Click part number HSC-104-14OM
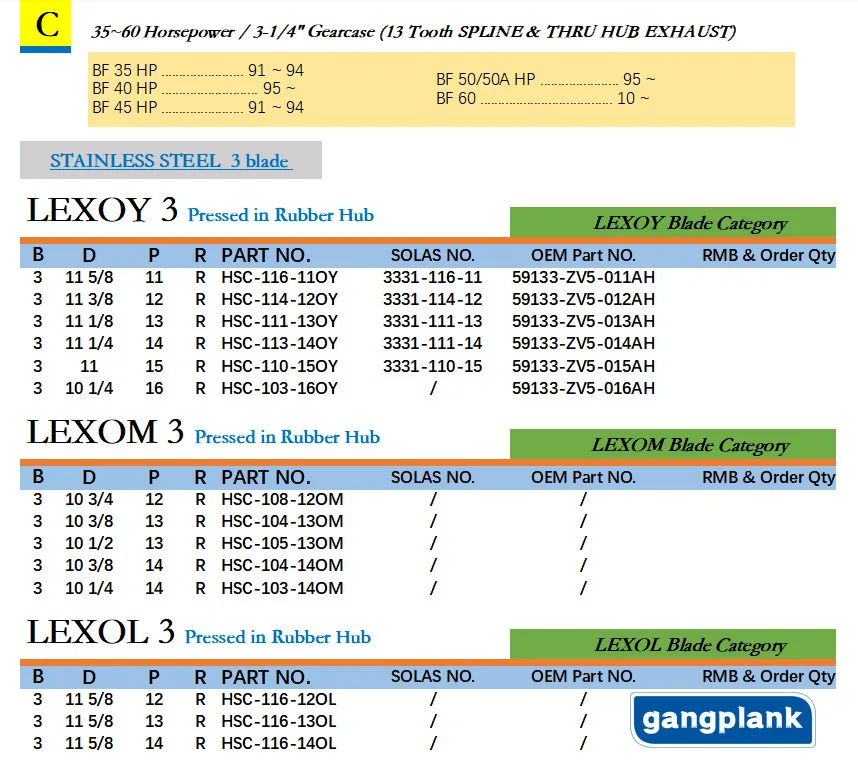The image size is (858, 762). click(x=282, y=565)
